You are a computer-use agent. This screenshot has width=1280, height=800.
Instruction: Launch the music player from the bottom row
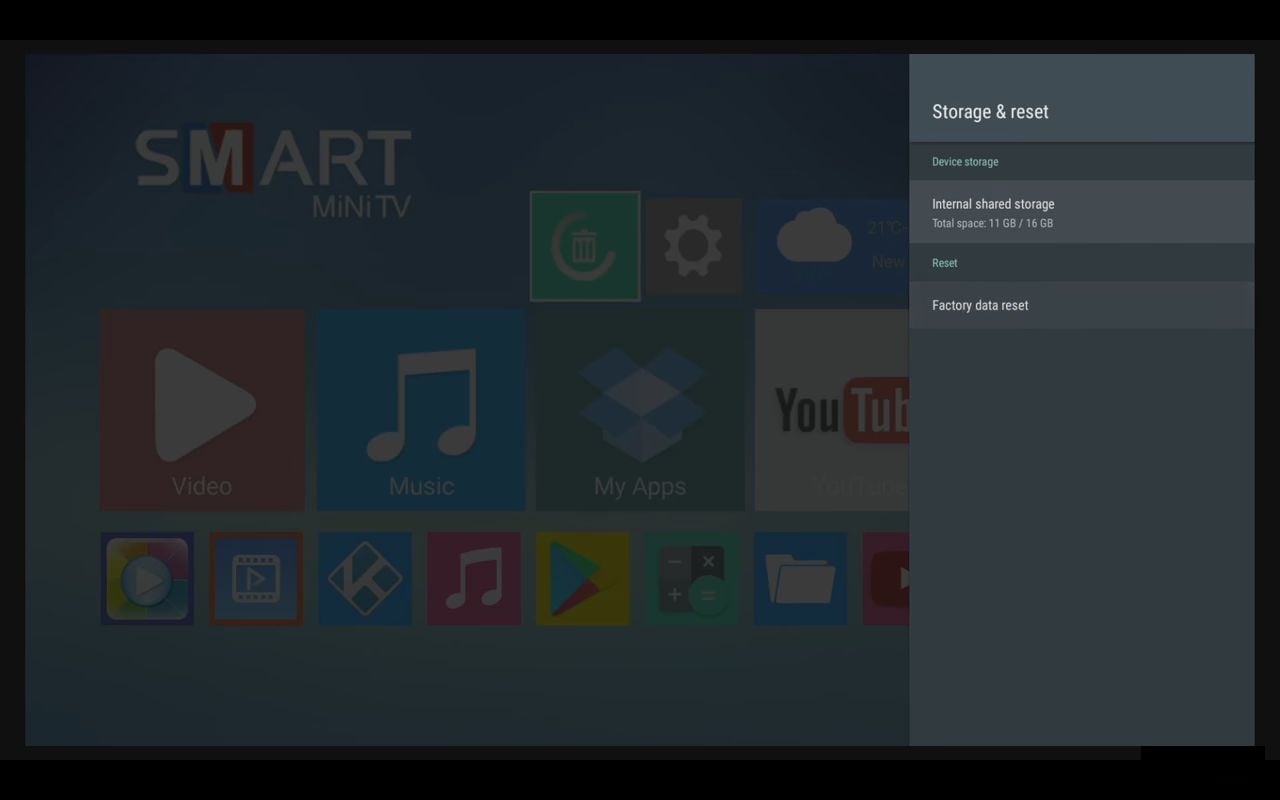[474, 578]
